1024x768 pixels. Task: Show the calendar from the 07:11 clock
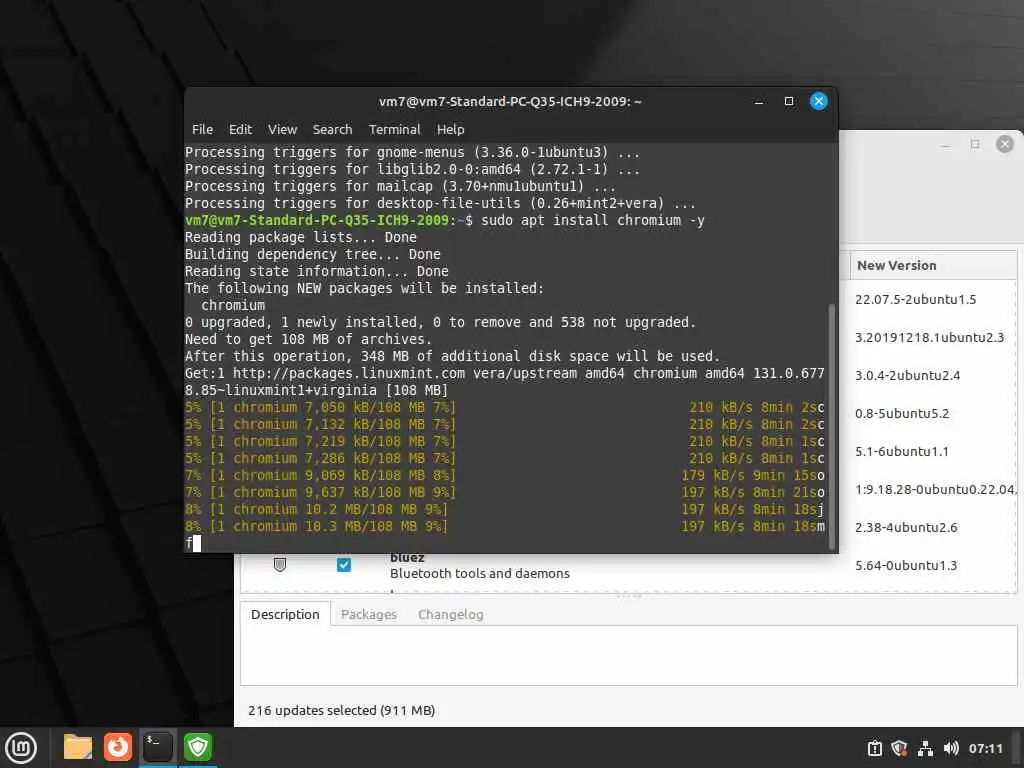point(985,748)
